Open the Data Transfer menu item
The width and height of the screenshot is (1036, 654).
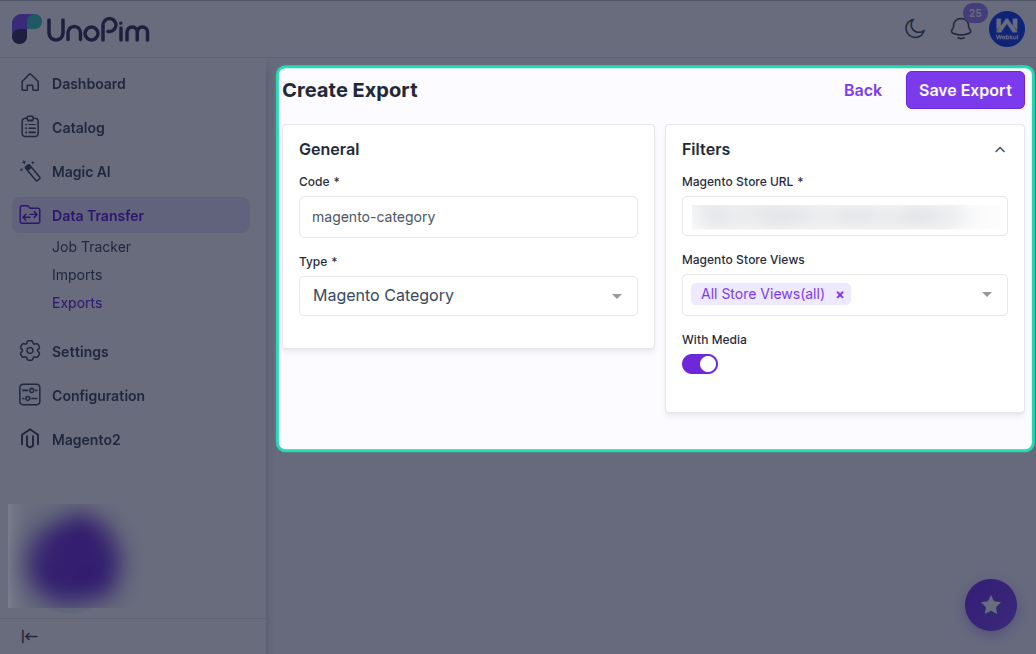131,215
